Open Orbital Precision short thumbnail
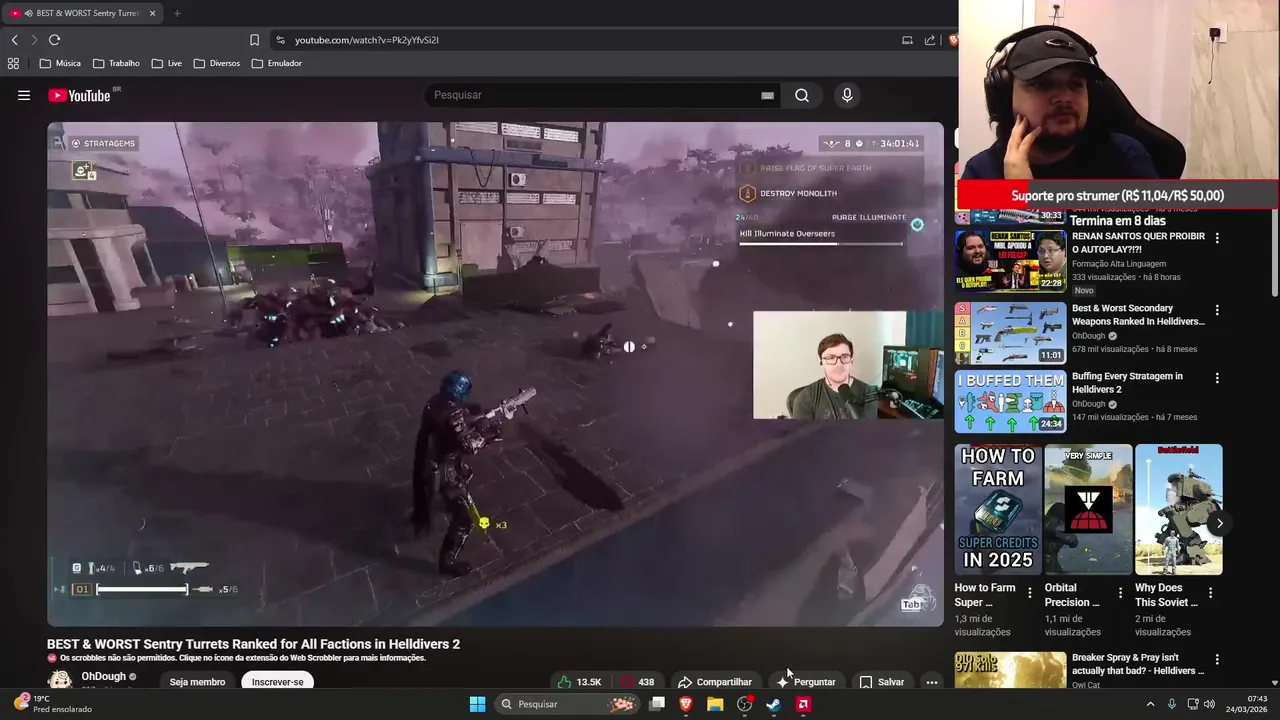1280x720 pixels. click(x=1088, y=509)
